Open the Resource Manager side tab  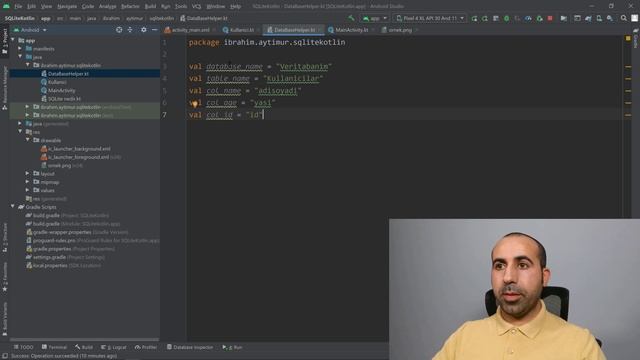pyautogui.click(x=4, y=88)
